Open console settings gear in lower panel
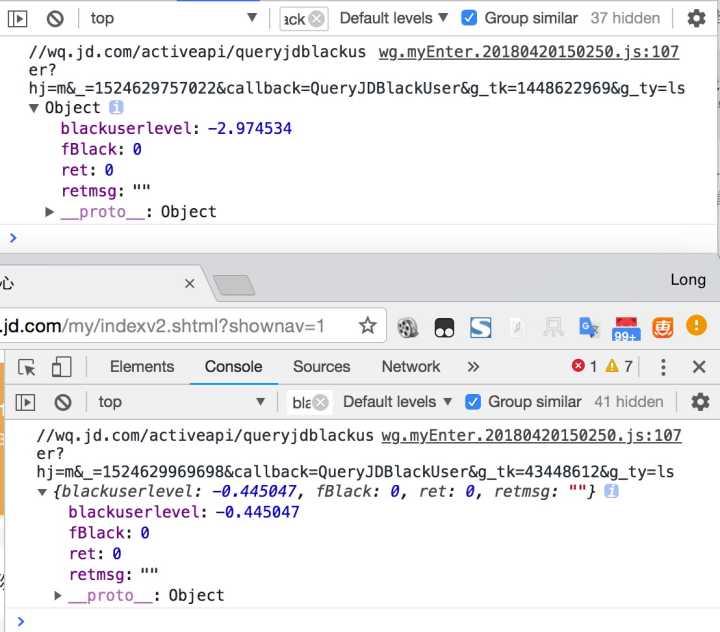 pos(700,402)
